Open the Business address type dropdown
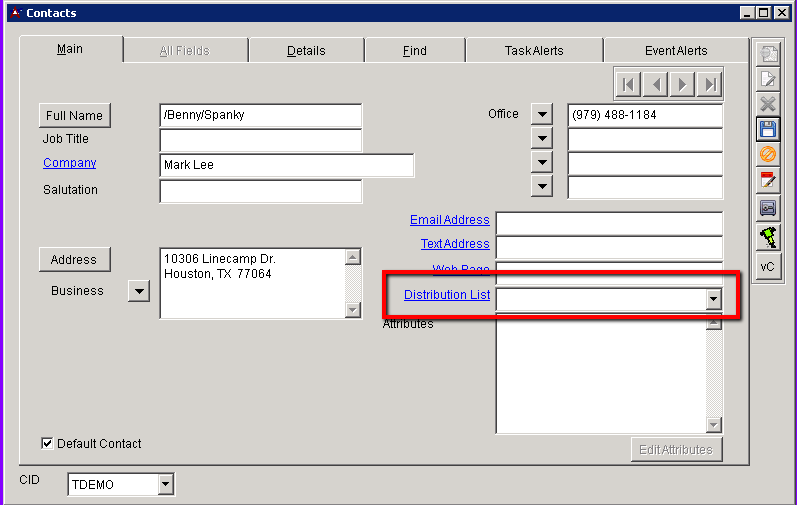Image resolution: width=797 pixels, height=505 pixels. tap(139, 291)
